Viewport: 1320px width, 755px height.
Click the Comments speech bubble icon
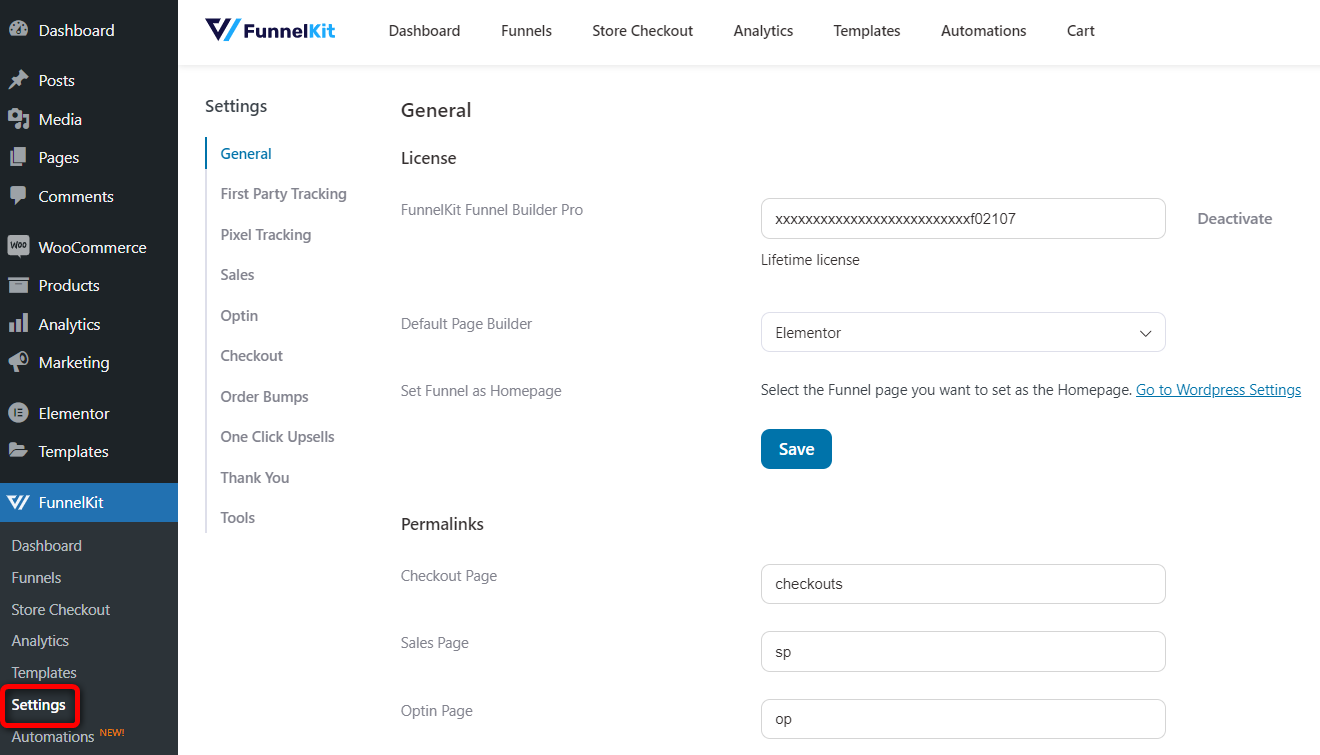pyautogui.click(x=18, y=196)
